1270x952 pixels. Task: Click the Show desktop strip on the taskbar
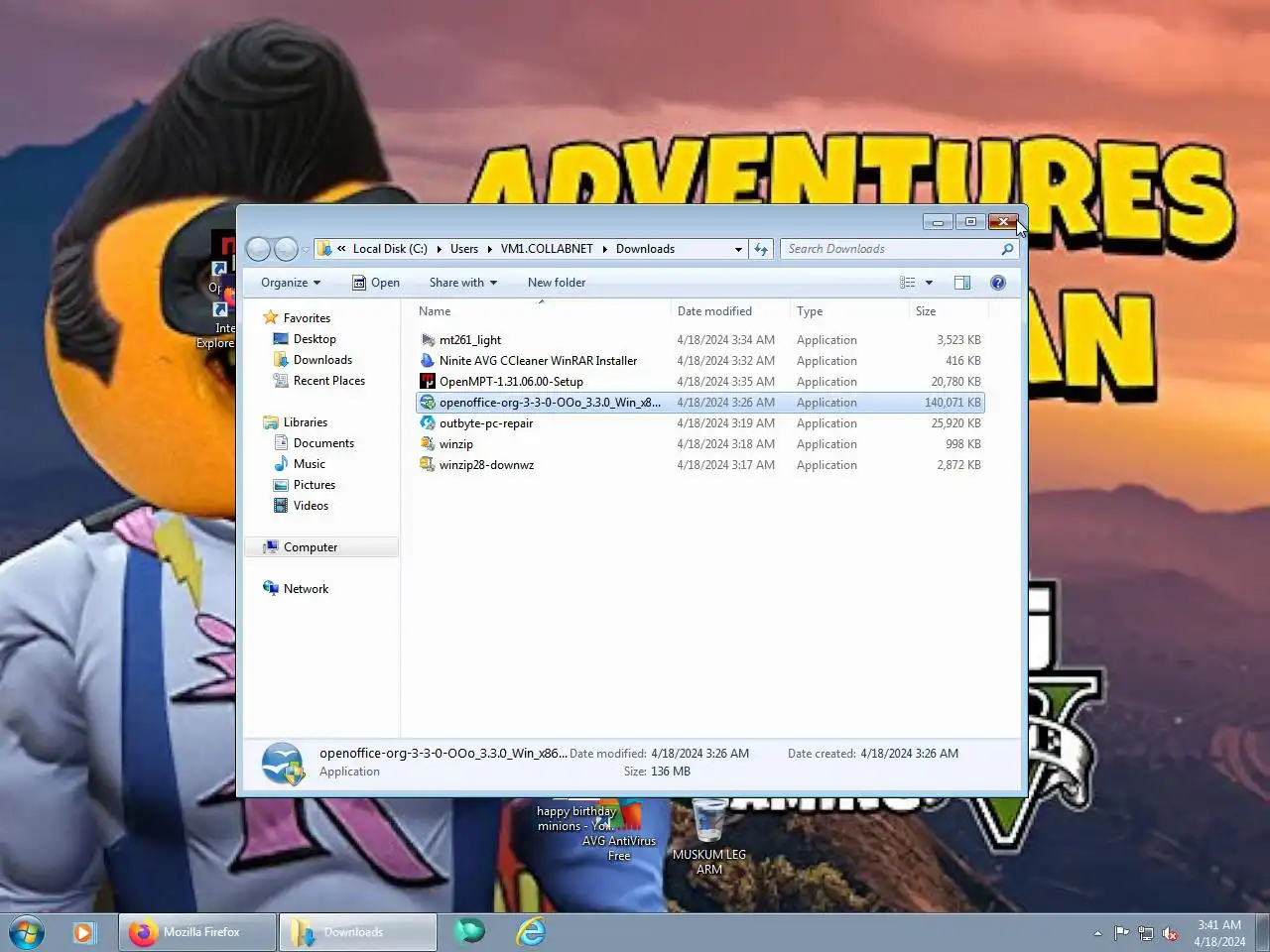[1263, 933]
